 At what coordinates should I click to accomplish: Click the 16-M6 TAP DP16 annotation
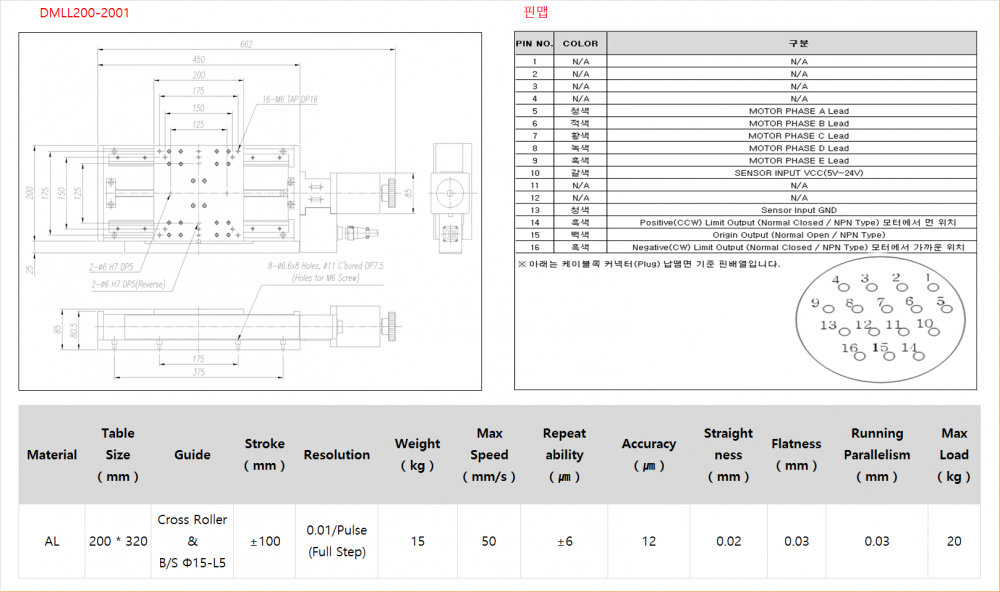click(289, 100)
